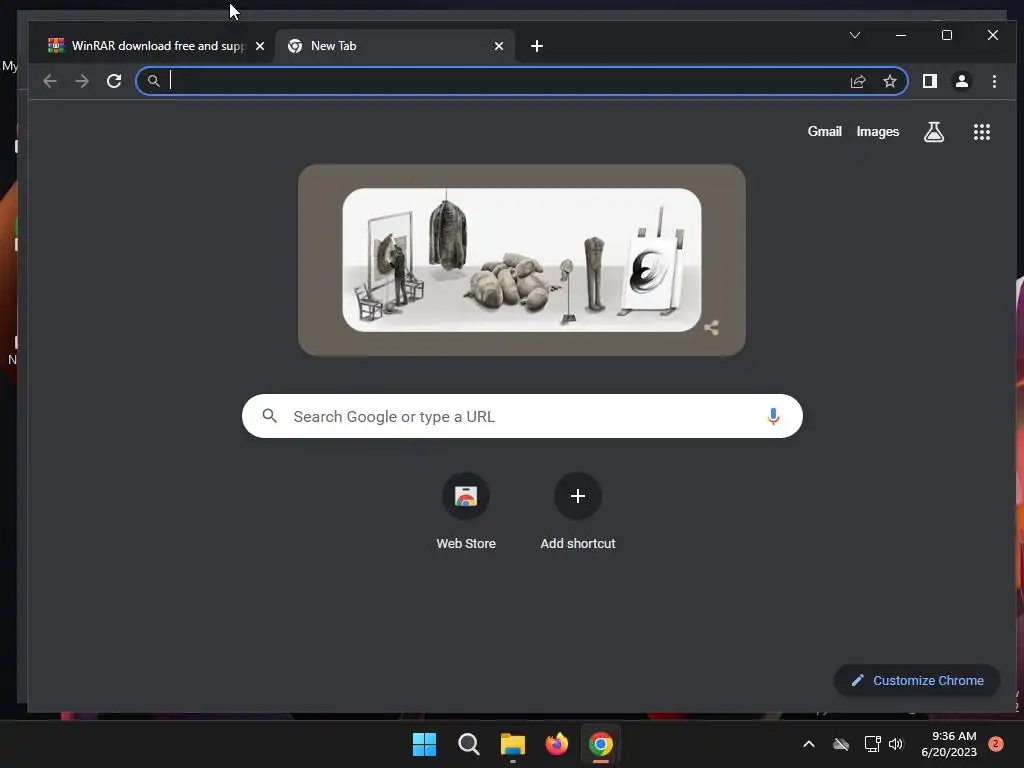Click the OneDrive tray icon
This screenshot has height=768, width=1024.
tap(840, 744)
